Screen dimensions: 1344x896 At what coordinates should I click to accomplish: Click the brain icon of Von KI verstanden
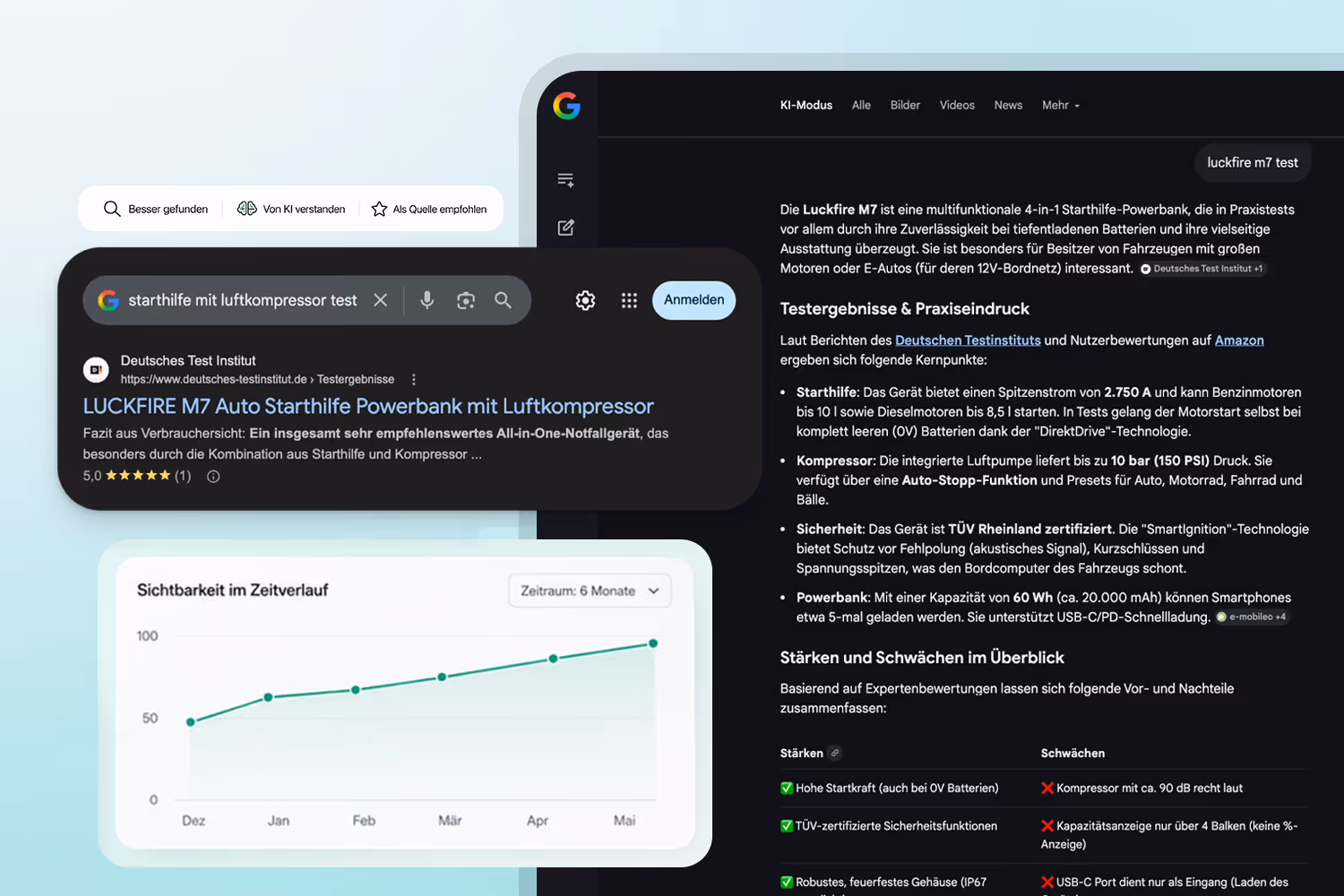click(247, 209)
